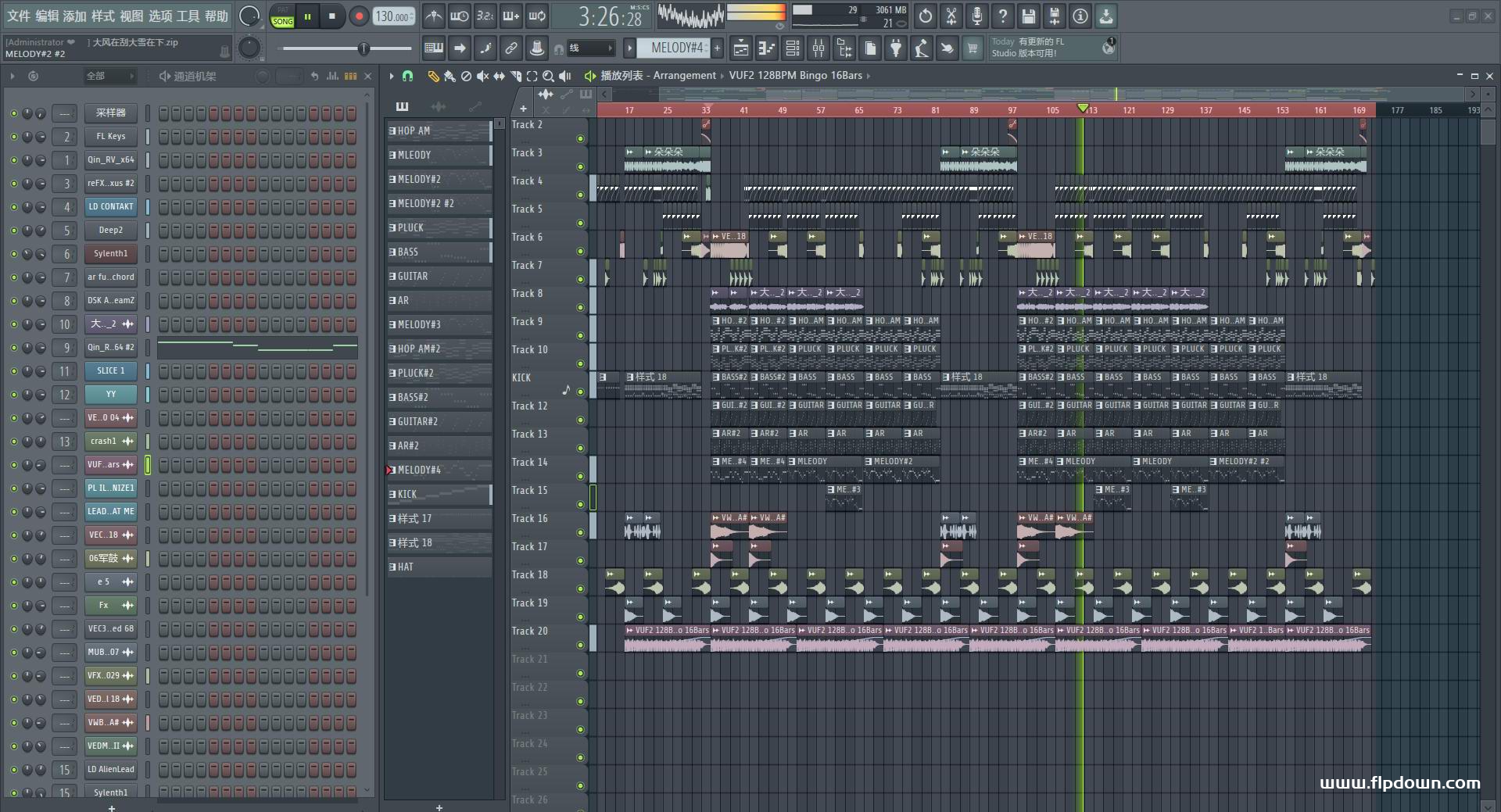The height and width of the screenshot is (812, 1501).
Task: Open the 全部 channel filter dropdown
Action: (109, 76)
